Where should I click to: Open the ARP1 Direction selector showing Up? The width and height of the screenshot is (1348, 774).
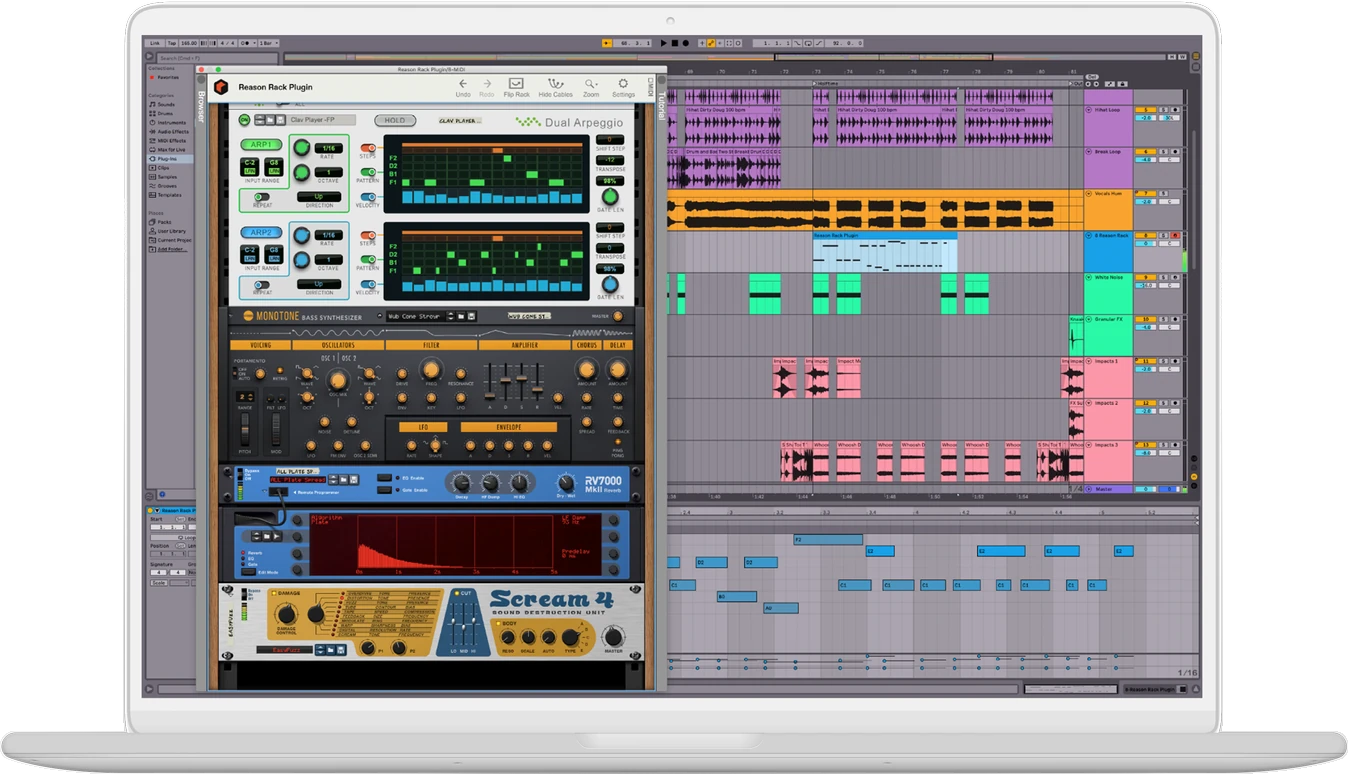tap(320, 197)
